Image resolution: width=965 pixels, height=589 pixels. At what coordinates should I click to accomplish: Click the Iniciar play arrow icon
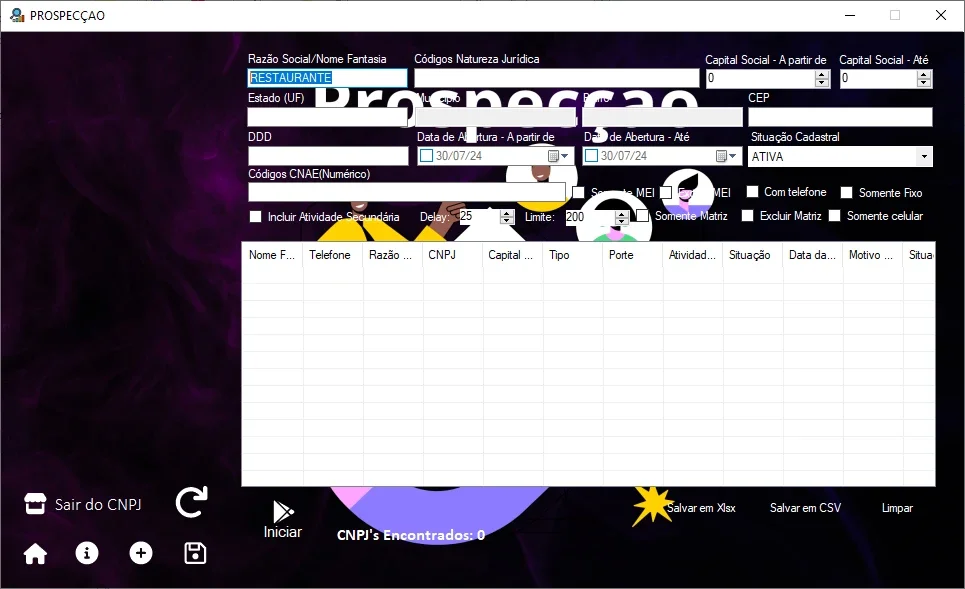[x=283, y=511]
